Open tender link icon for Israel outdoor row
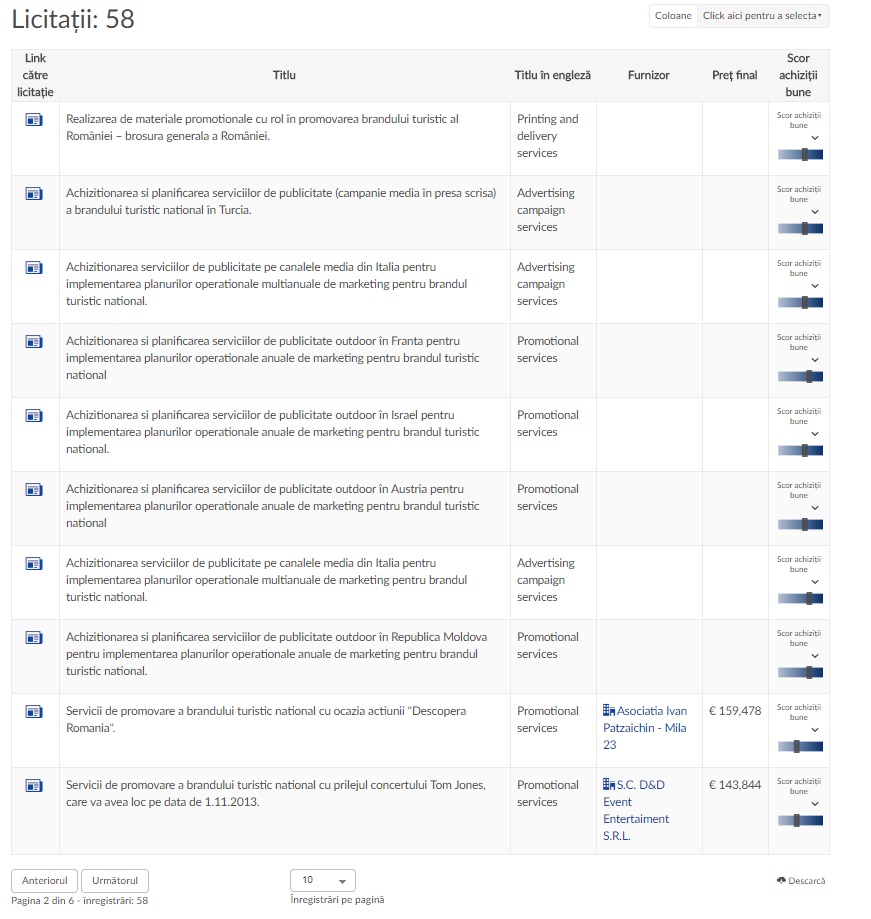 pos(34,416)
